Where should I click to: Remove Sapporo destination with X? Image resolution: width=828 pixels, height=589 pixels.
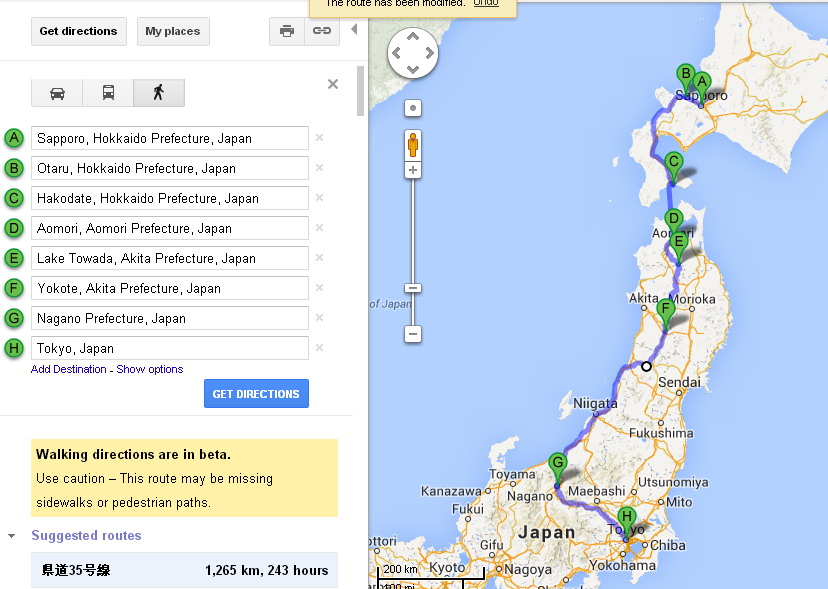pos(319,138)
